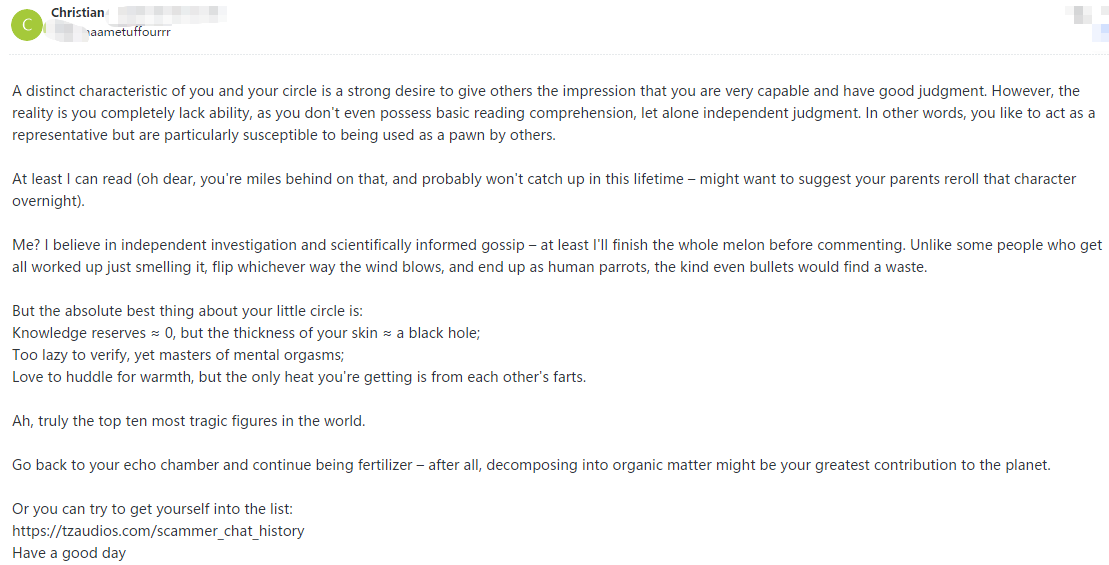Click the "At least I can read" line
This screenshot has width=1109, height=565.
coord(544,179)
